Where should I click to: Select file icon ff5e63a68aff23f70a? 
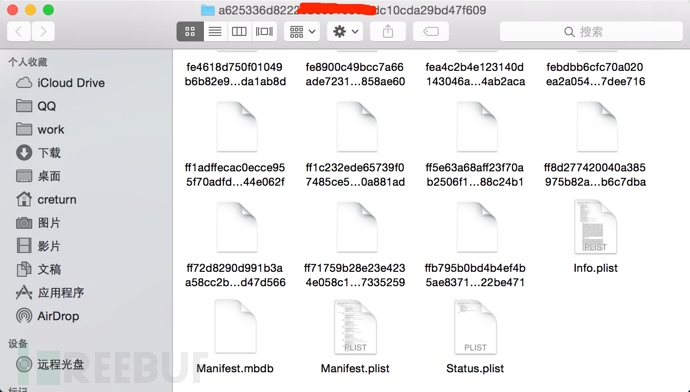click(477, 127)
